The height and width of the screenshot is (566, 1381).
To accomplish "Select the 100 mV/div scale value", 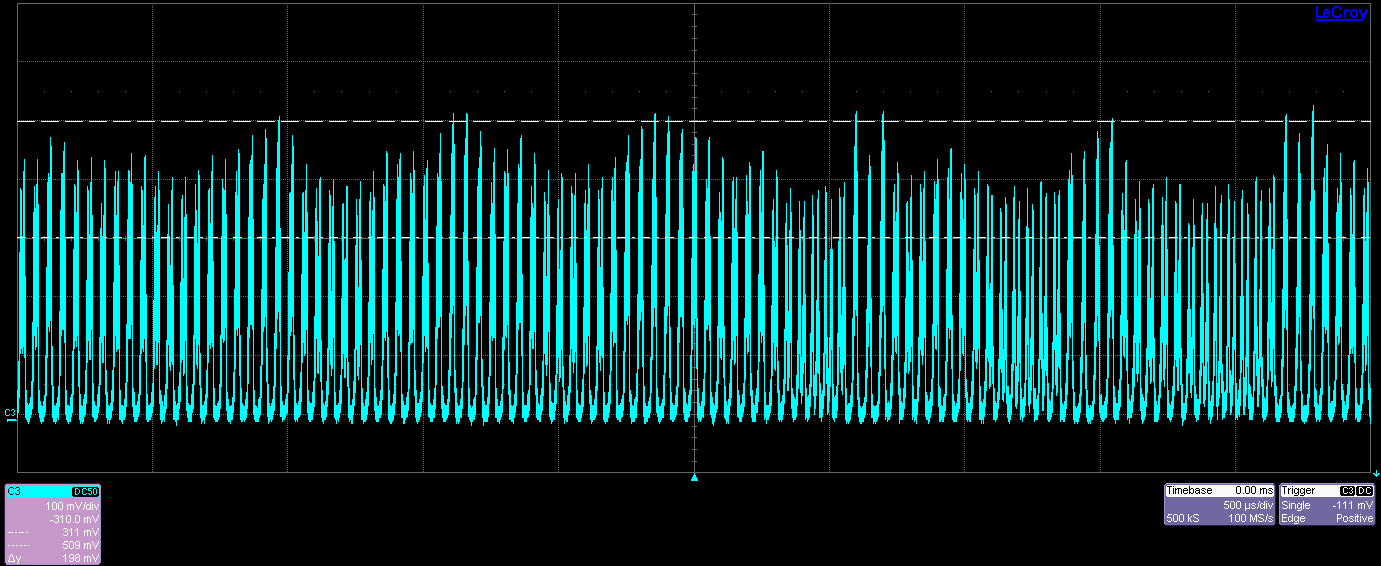I will click(72, 506).
